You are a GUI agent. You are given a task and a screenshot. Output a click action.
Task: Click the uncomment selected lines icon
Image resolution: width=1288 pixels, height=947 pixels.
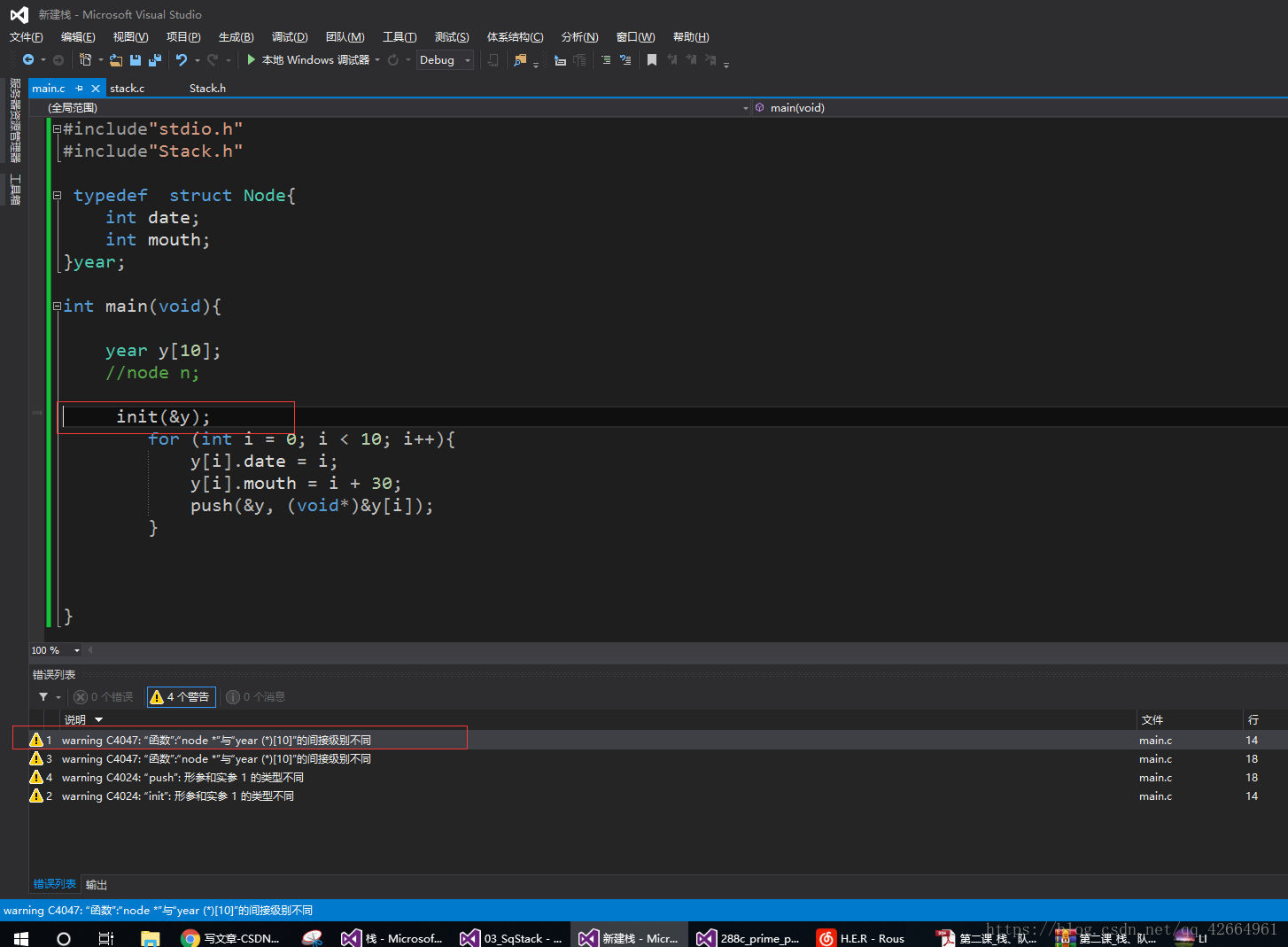625,60
